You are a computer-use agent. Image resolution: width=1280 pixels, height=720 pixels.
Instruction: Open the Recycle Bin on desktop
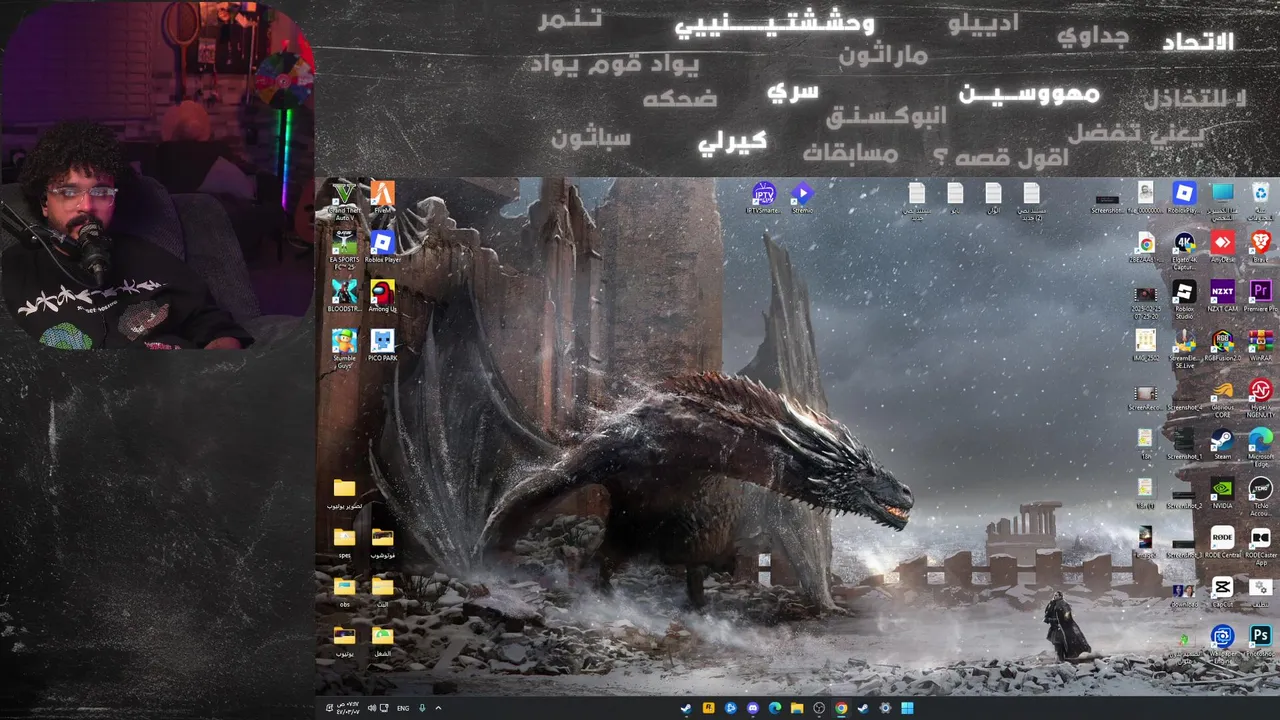point(1260,200)
